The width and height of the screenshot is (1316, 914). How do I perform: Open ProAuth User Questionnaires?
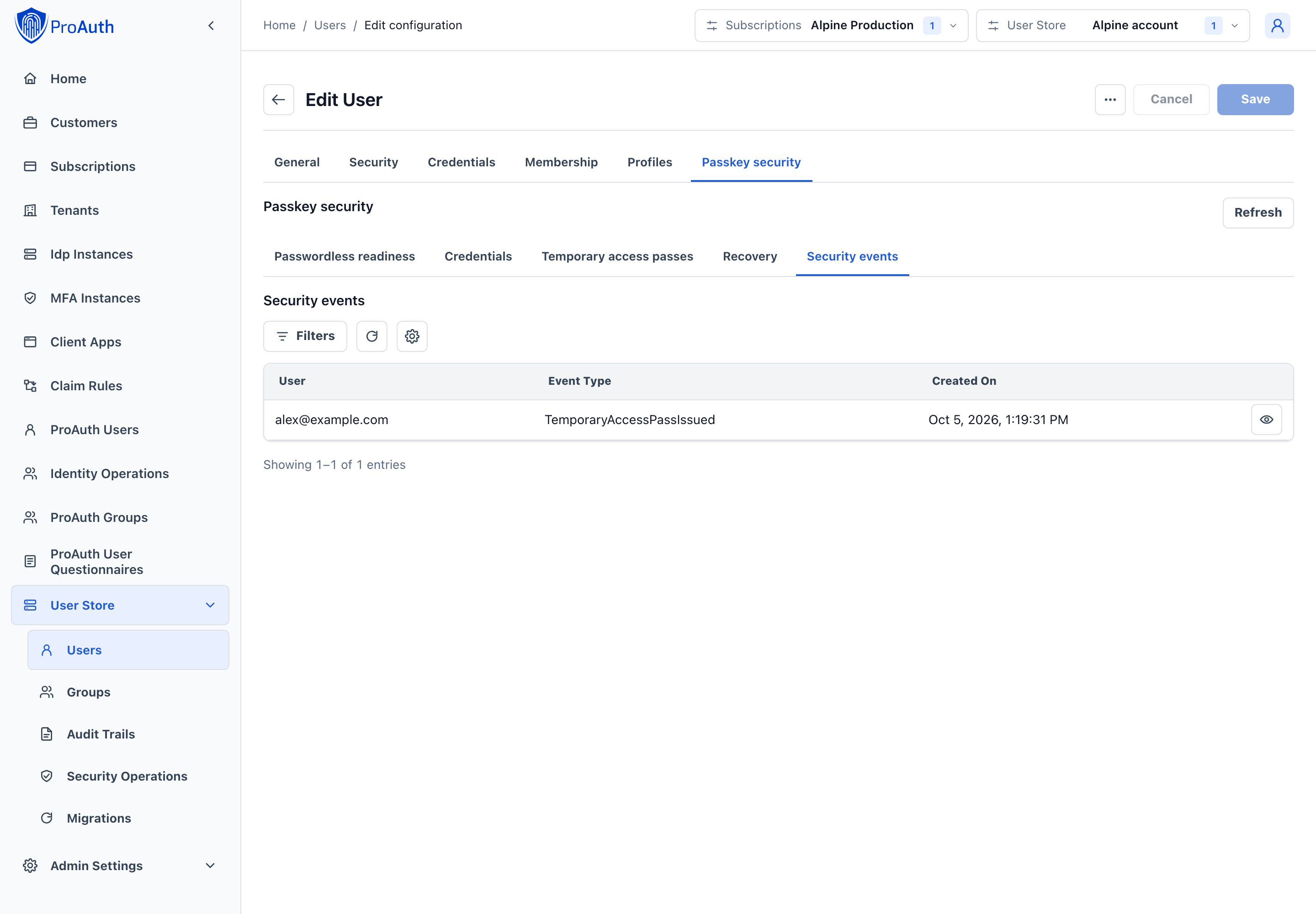[120, 562]
